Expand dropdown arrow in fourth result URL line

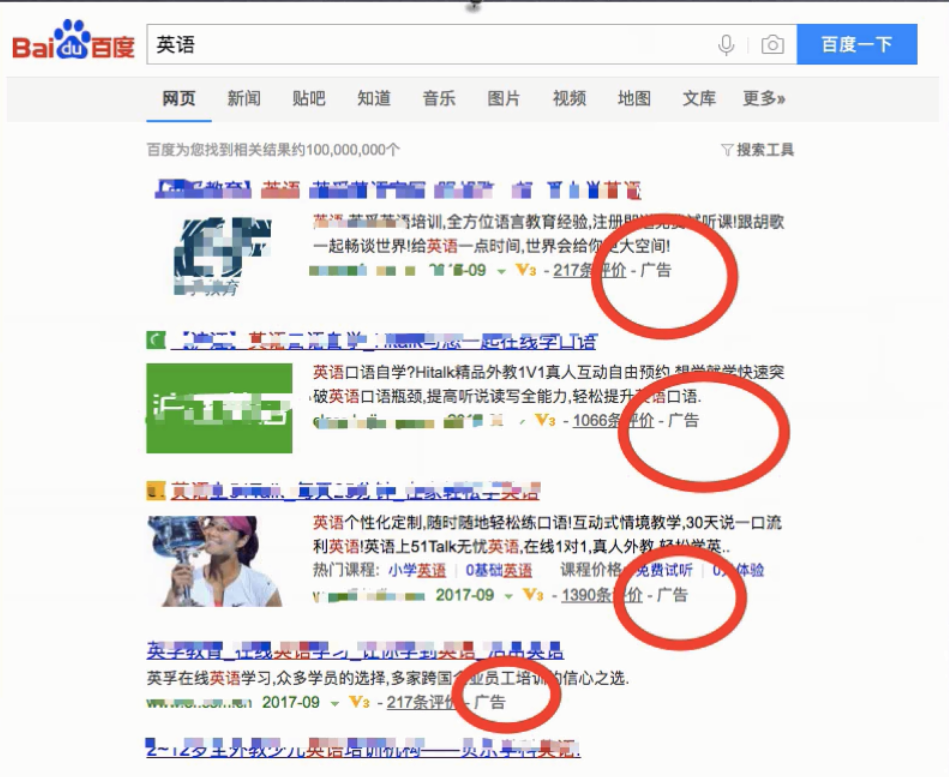335,703
